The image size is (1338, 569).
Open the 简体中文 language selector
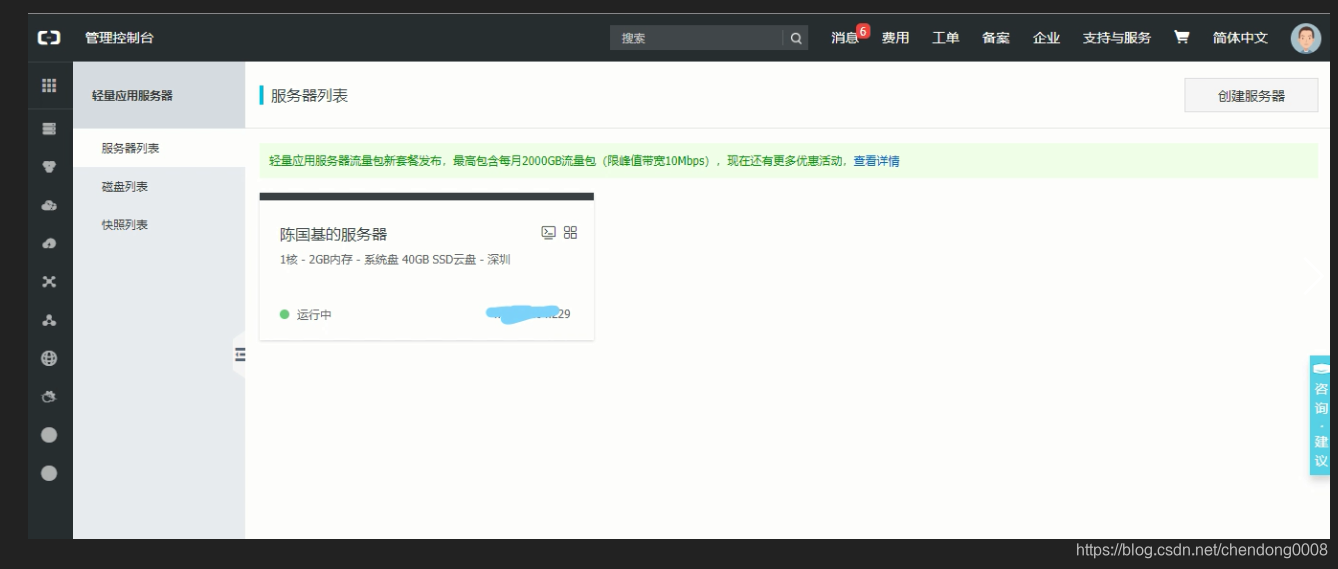click(x=1240, y=38)
